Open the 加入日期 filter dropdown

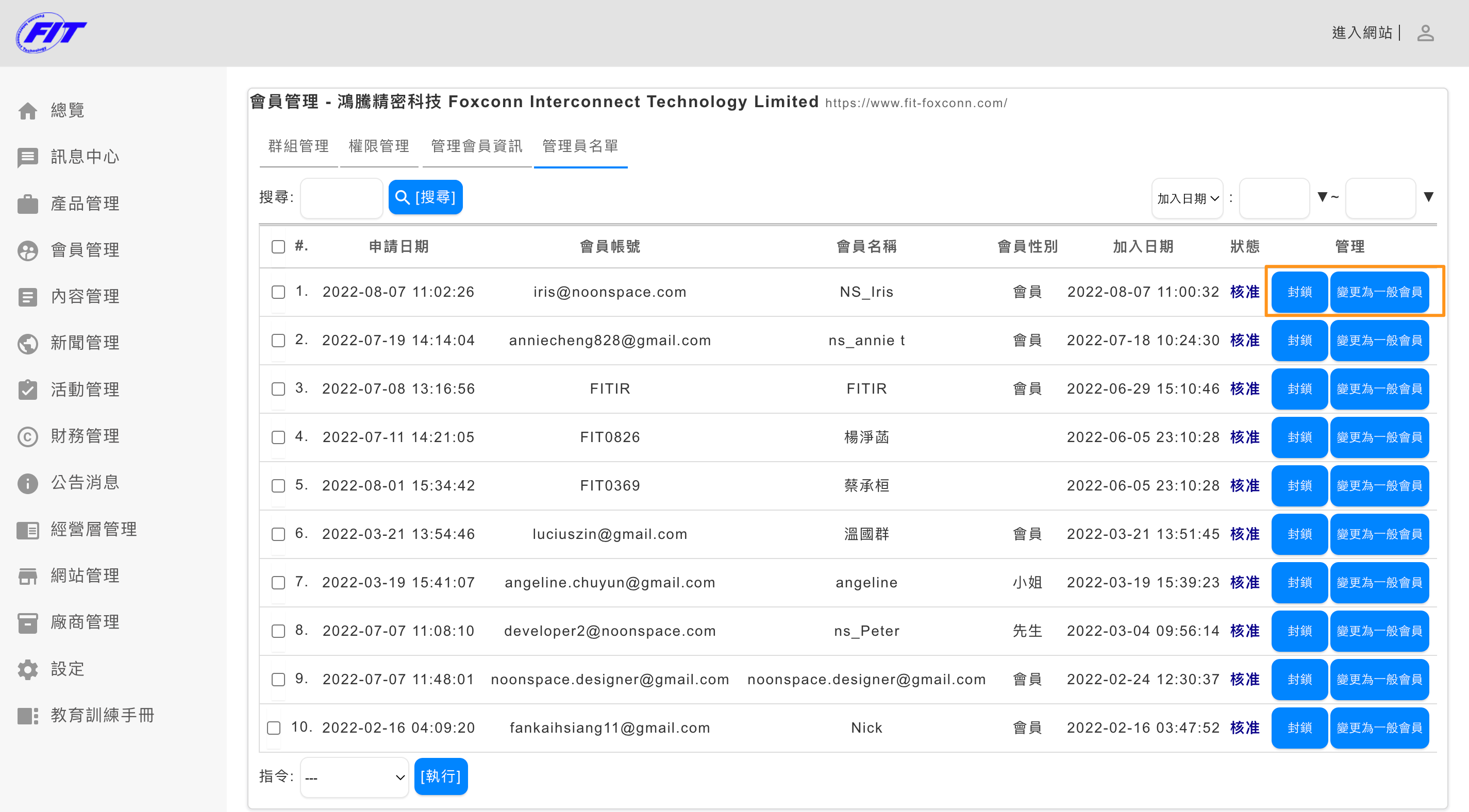click(x=1187, y=198)
